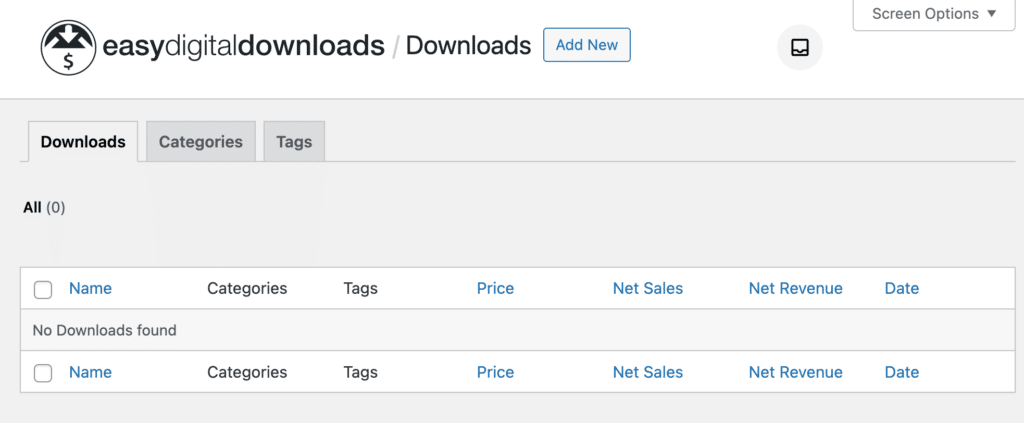Sort by Name in header row
The image size is (1024, 423).
coord(90,288)
